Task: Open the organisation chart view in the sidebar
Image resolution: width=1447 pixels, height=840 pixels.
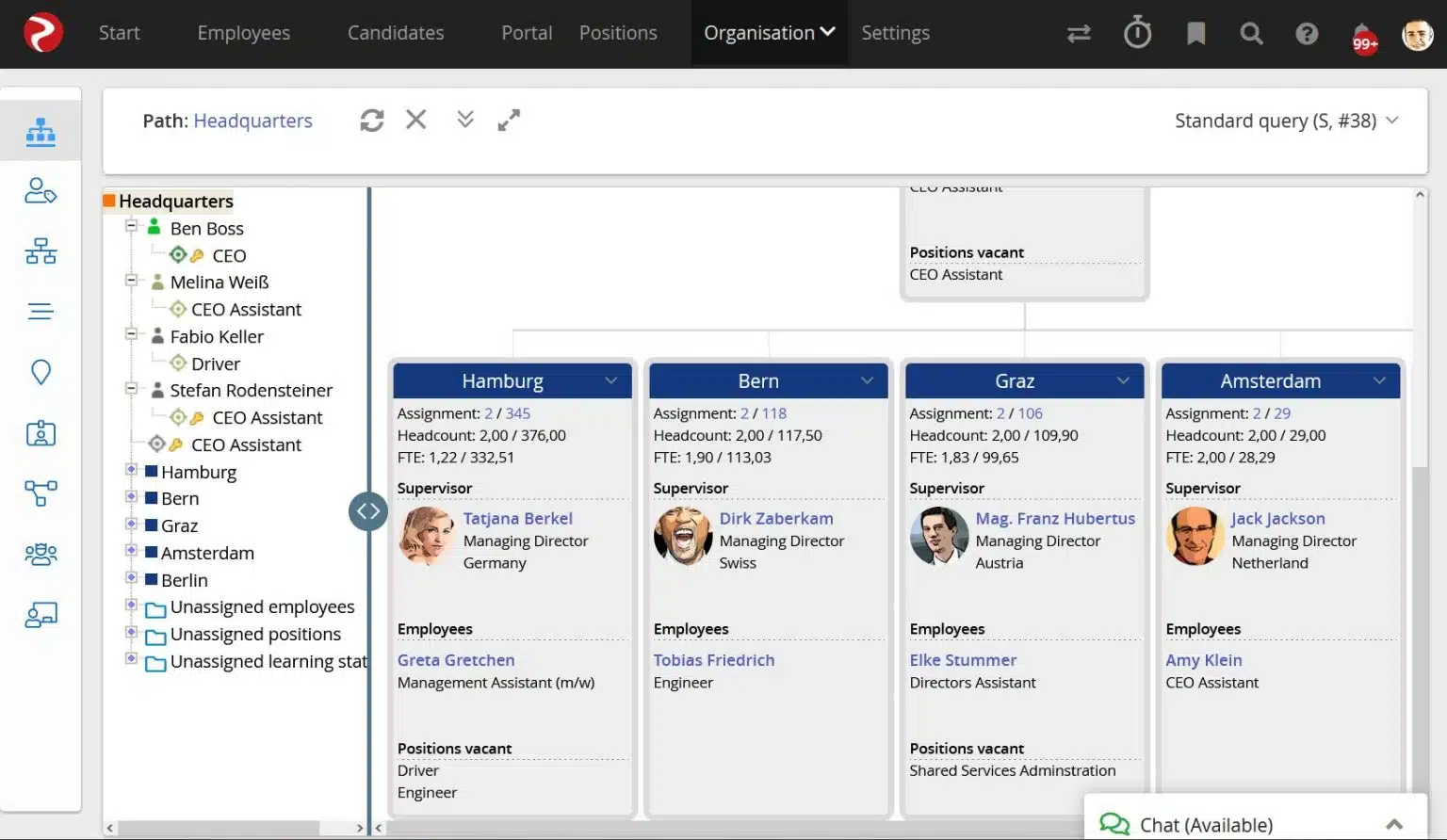Action: pyautogui.click(x=41, y=131)
